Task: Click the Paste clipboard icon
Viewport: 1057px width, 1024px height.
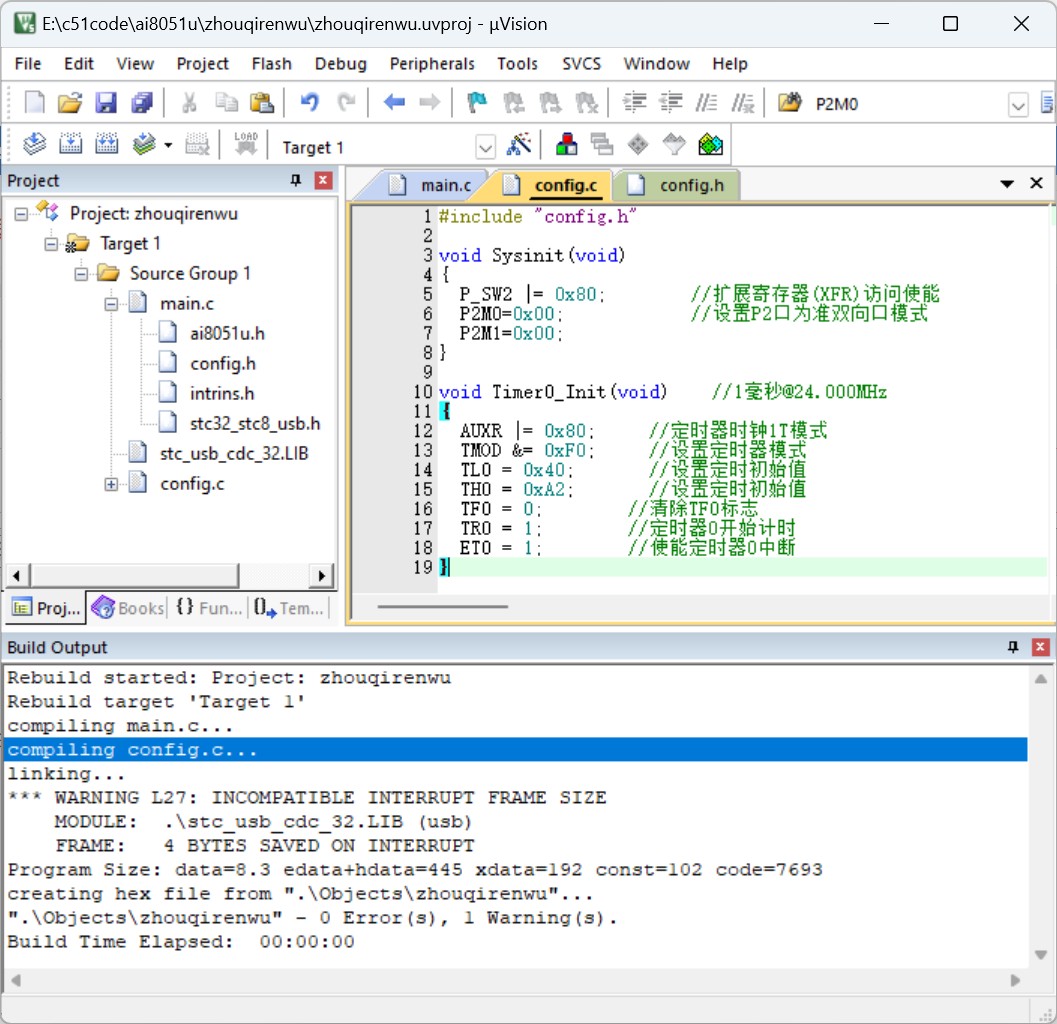Action: click(x=262, y=103)
